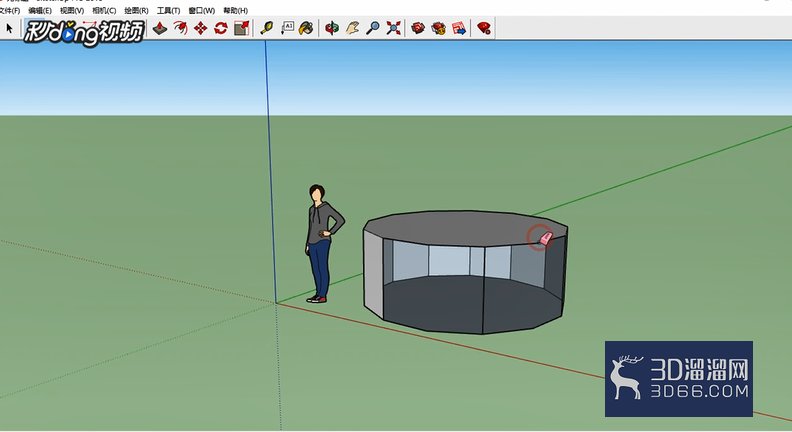Activate the Orbit camera tool
The width and height of the screenshot is (792, 432).
(332, 28)
